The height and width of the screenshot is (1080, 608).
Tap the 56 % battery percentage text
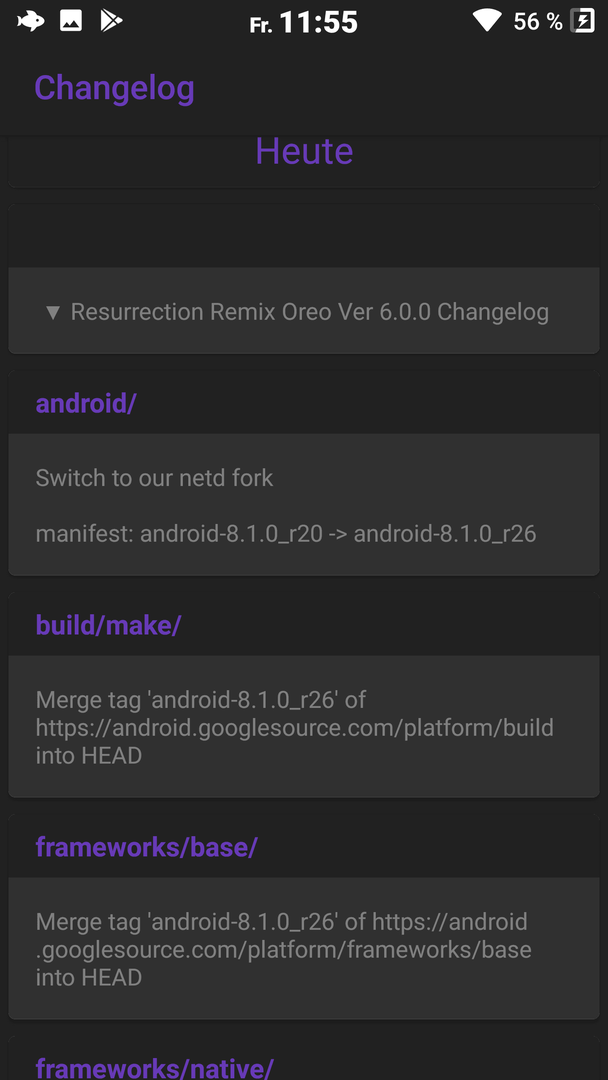coord(538,21)
